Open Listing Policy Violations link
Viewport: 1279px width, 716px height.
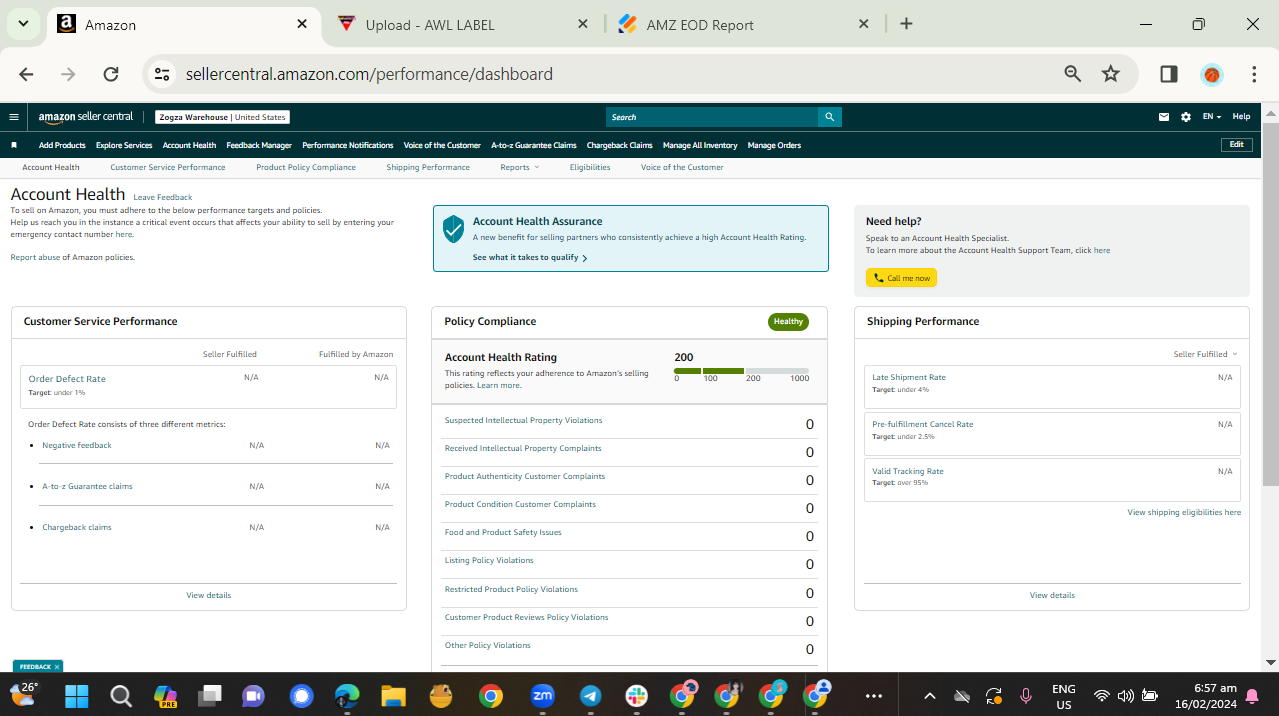tap(489, 560)
